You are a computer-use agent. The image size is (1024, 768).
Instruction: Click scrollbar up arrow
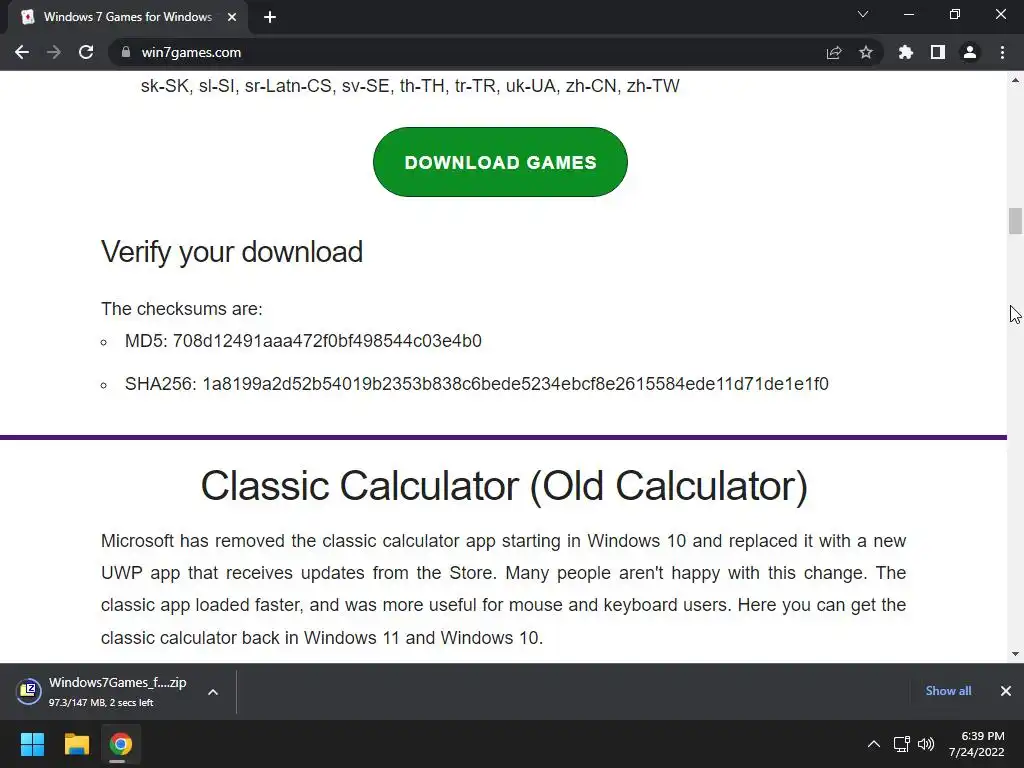[x=1015, y=80]
